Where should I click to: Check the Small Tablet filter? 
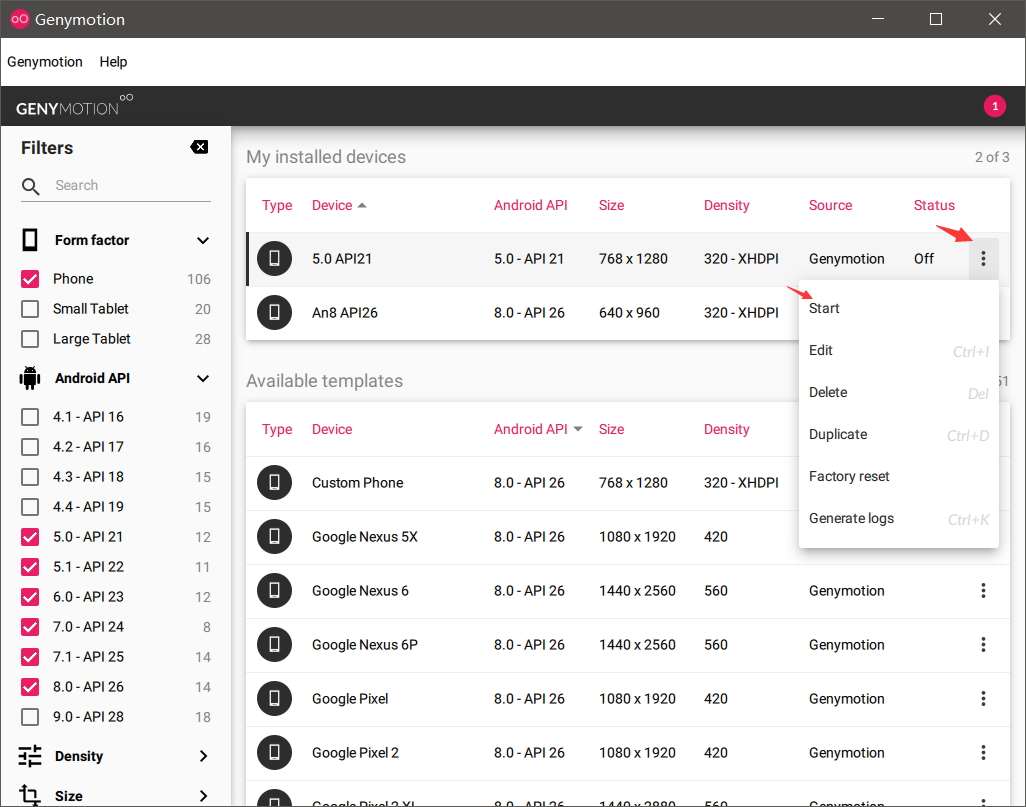(x=30, y=309)
